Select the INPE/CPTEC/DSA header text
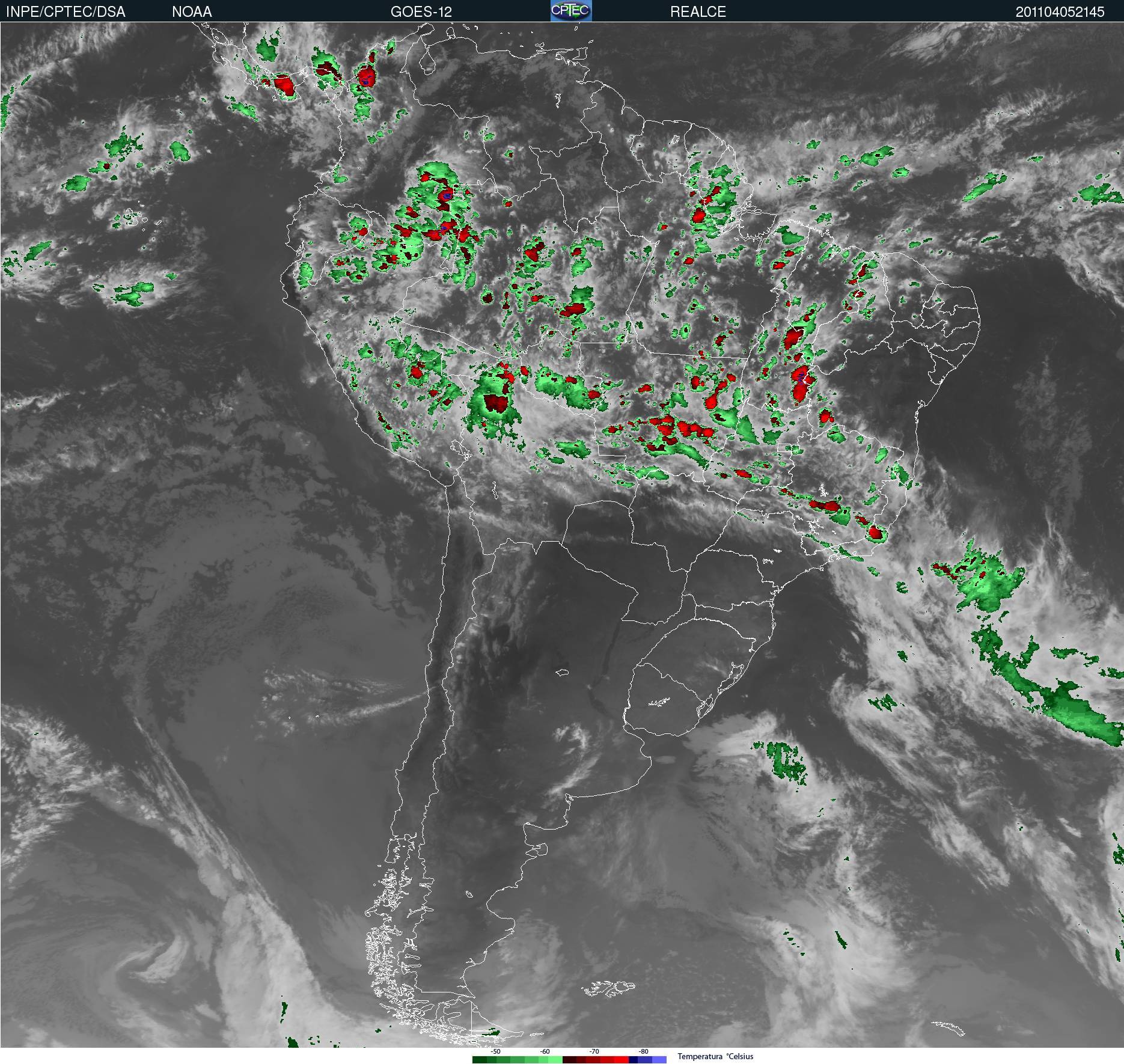This screenshot has width=1124, height=1064. coord(66,12)
